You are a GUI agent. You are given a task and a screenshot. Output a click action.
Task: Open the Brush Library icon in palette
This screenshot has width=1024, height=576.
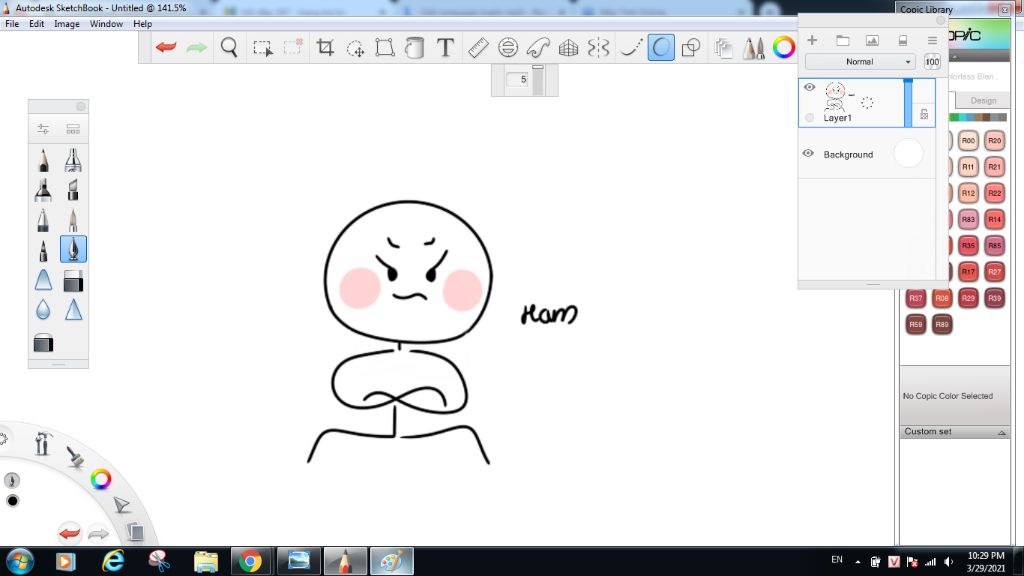click(73, 129)
